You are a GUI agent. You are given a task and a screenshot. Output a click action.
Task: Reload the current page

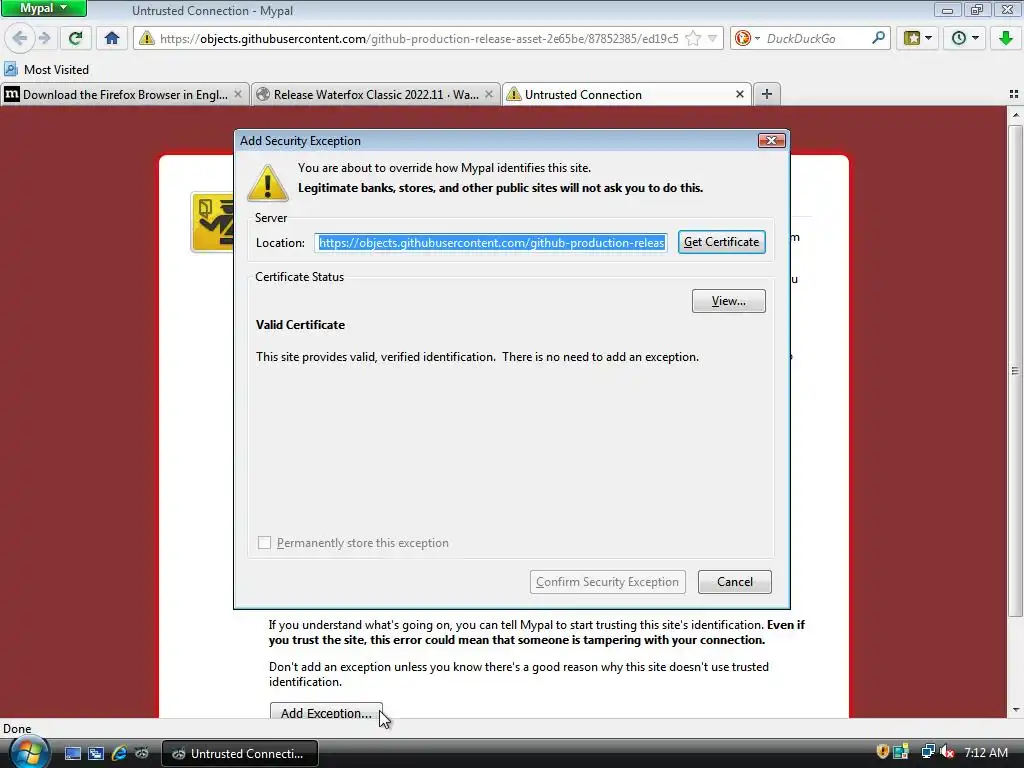76,38
